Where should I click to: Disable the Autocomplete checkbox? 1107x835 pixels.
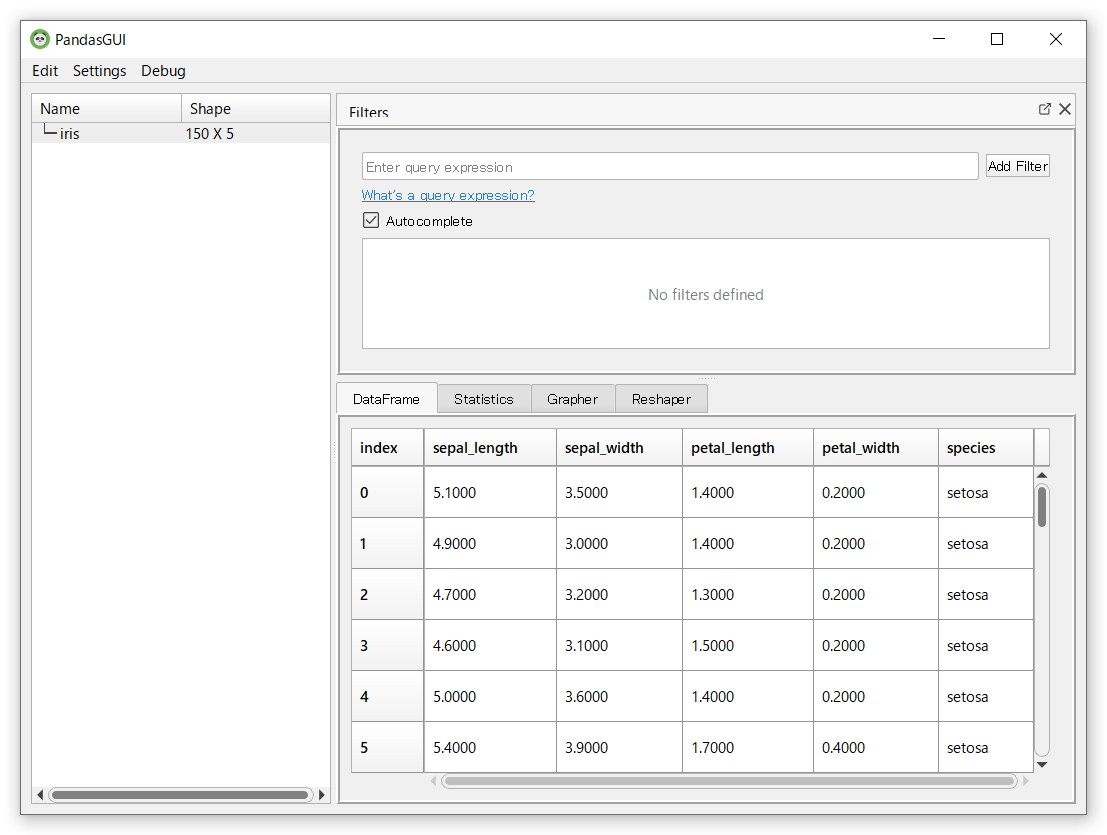[371, 221]
